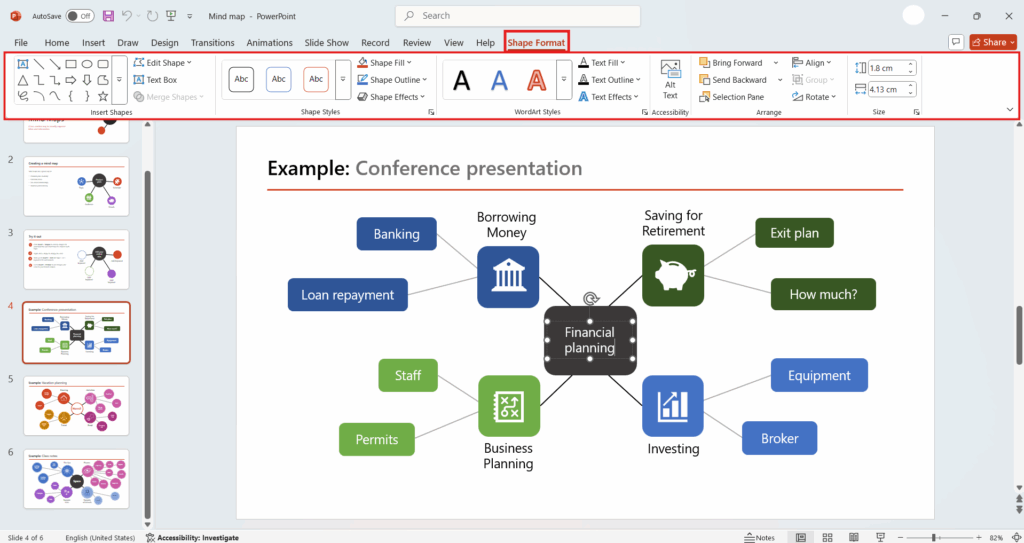Toggle Normal view button in status bar
Image resolution: width=1024 pixels, height=543 pixels.
(x=801, y=537)
